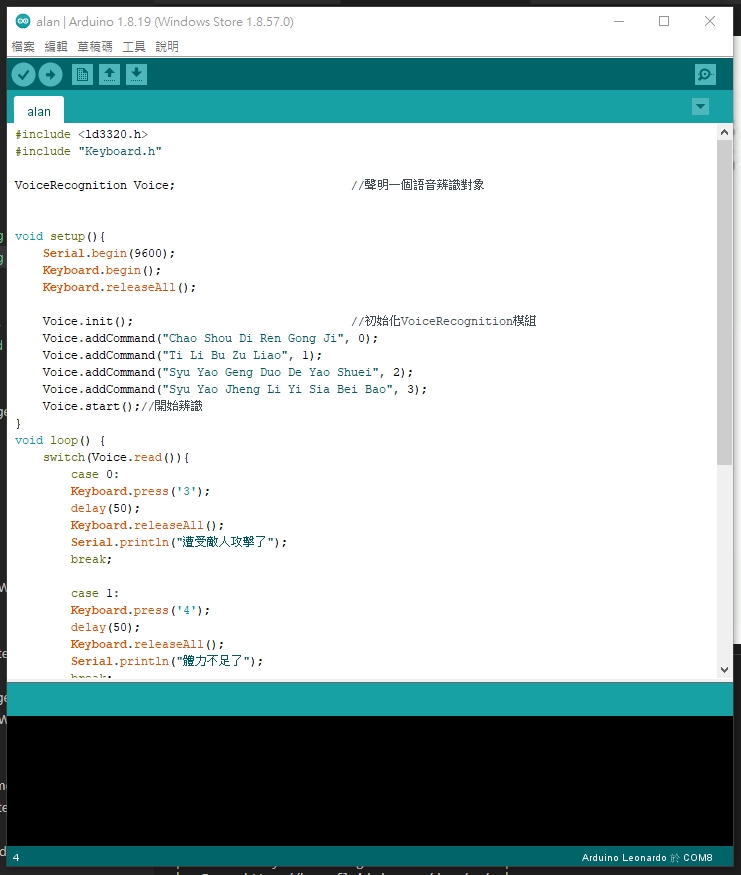Image resolution: width=741 pixels, height=875 pixels.
Task: Click the 'case 0:' line
Action: [x=95, y=474]
